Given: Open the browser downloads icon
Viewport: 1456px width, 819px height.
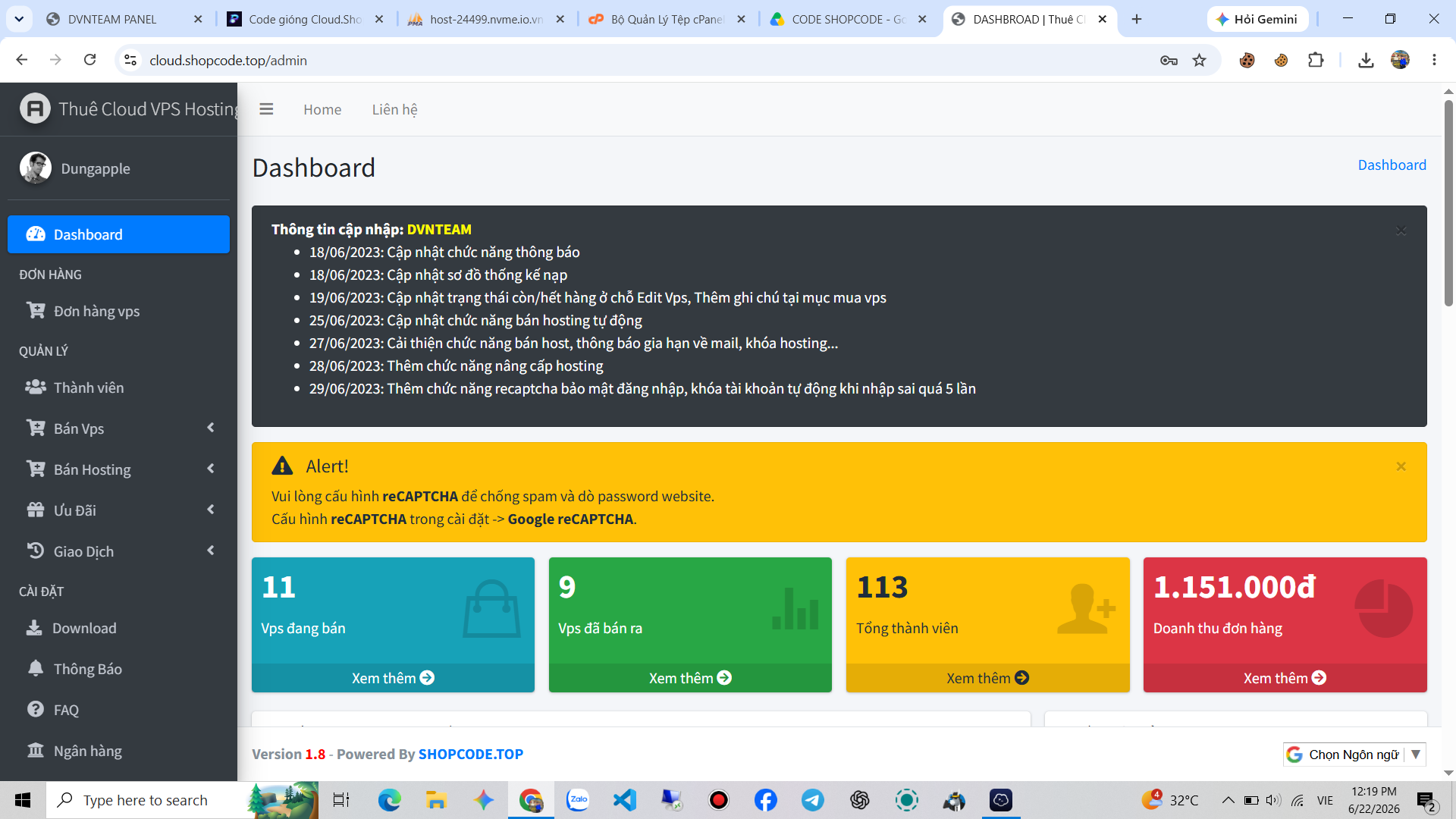Looking at the screenshot, I should point(1366,60).
